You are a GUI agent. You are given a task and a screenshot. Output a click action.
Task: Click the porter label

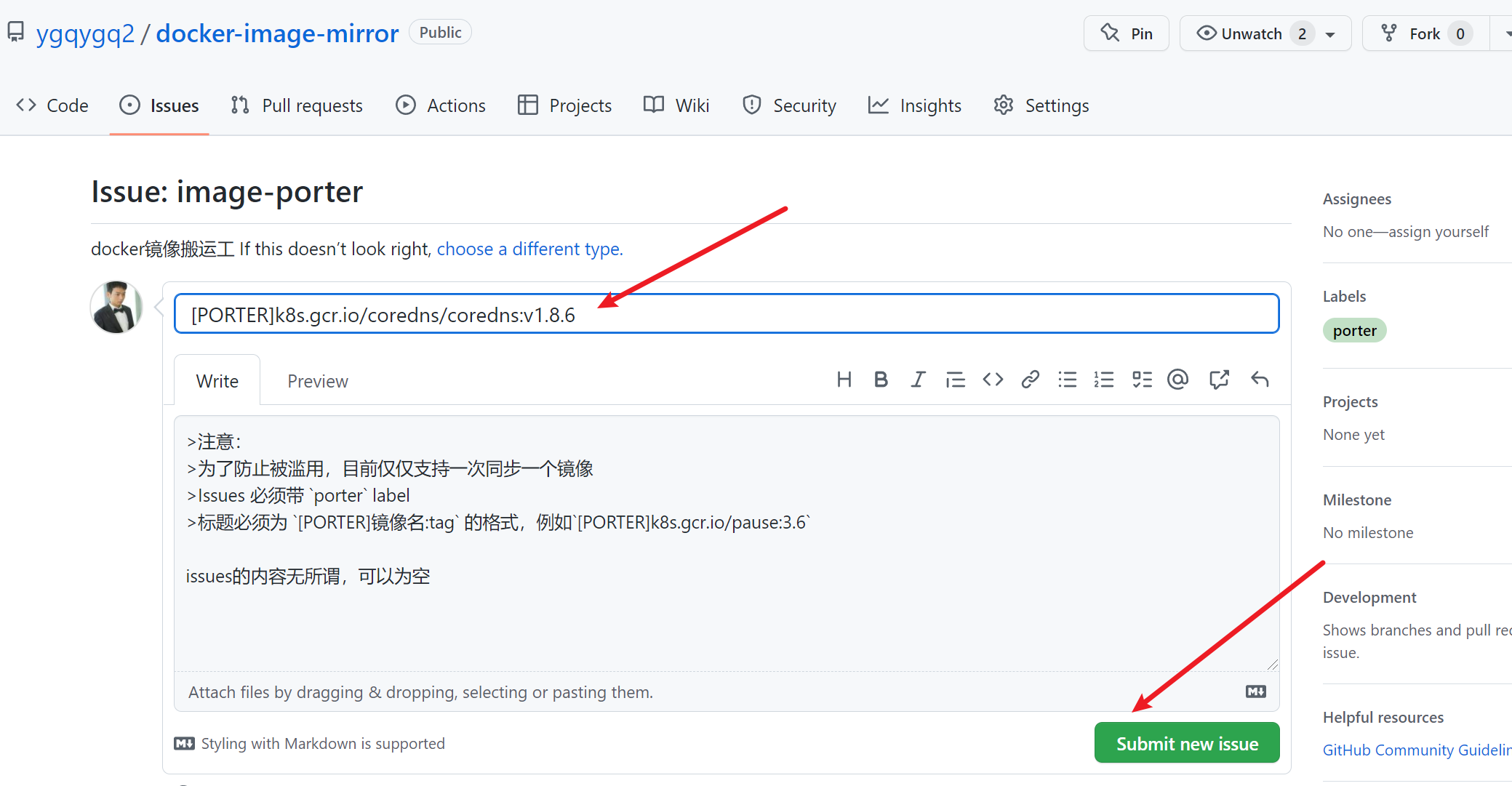click(1354, 330)
